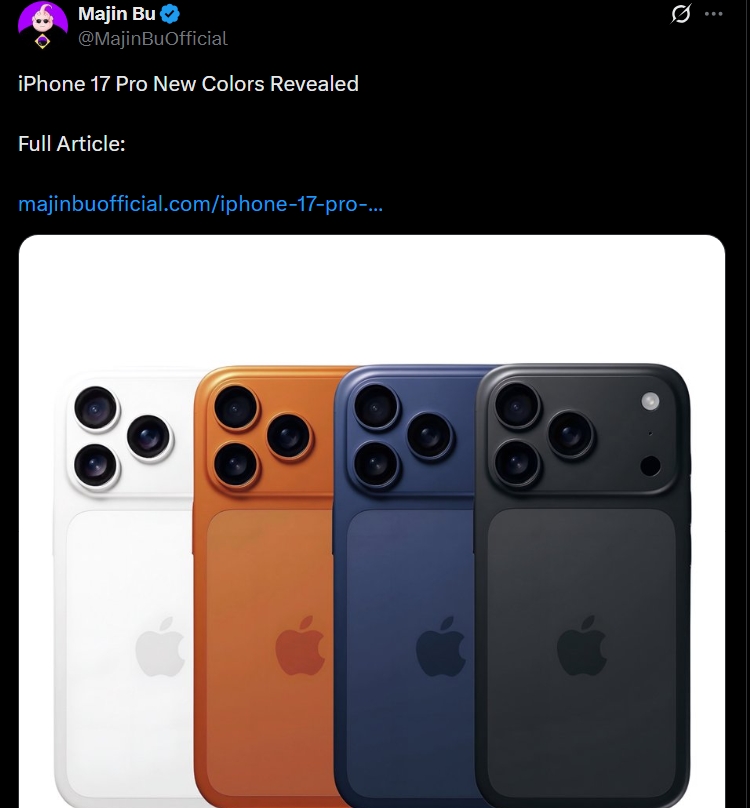Screen dimensions: 750x808
Task: Click the orange iPhone body in the image
Action: 263,587
